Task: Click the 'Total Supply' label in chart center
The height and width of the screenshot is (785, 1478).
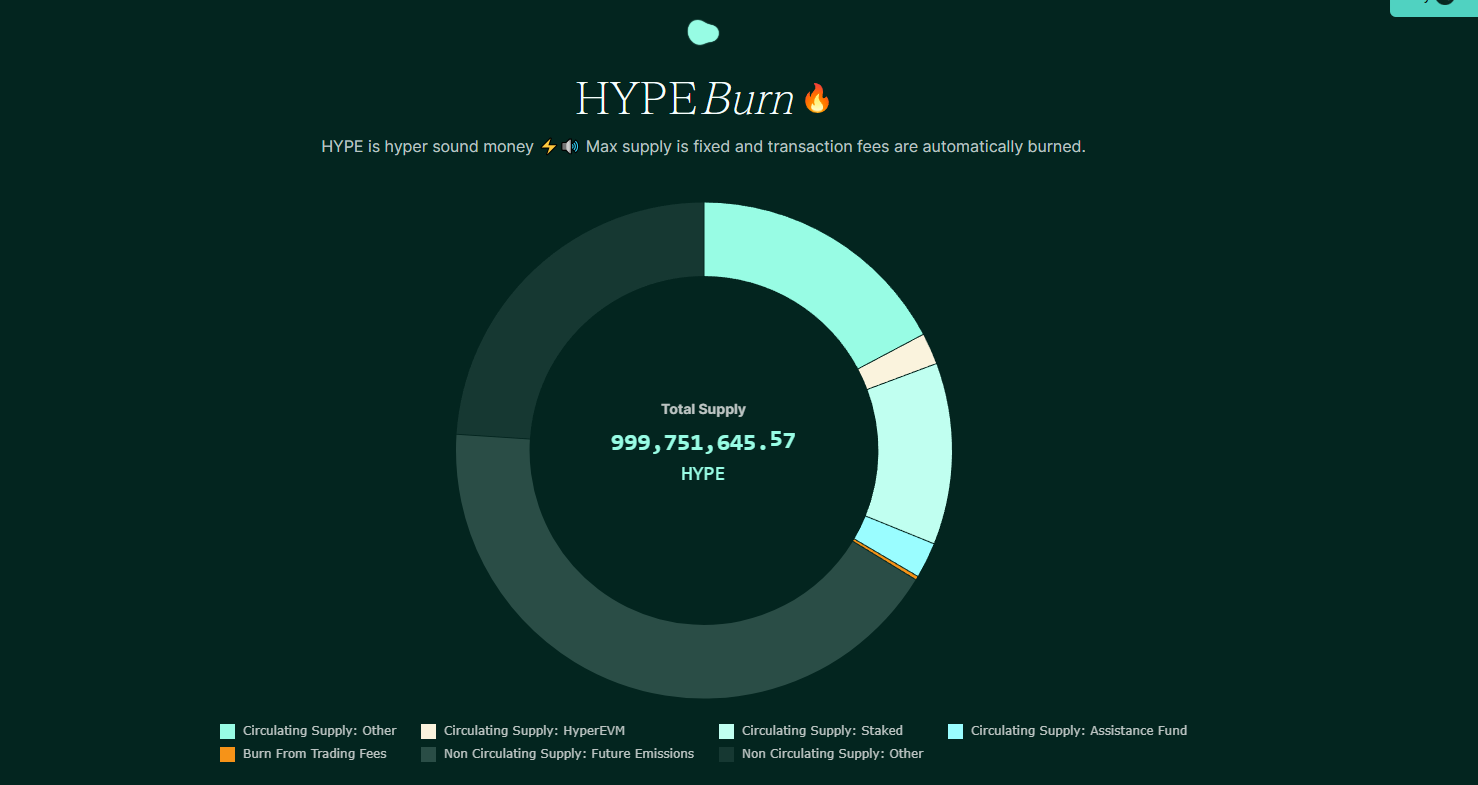Action: point(703,409)
